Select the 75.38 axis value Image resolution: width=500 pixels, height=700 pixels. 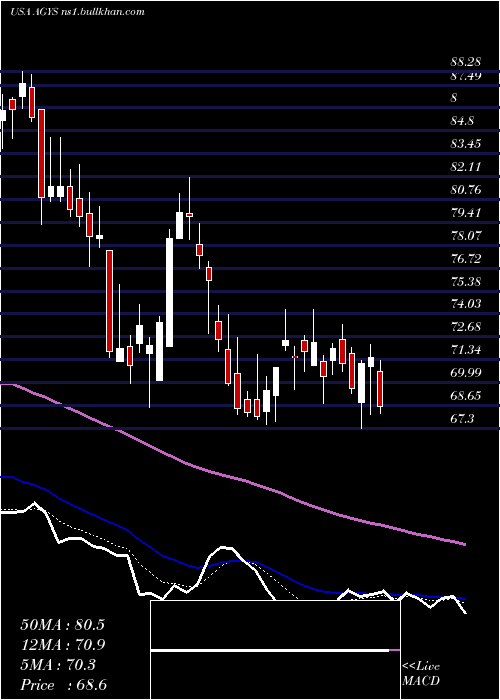(x=466, y=282)
